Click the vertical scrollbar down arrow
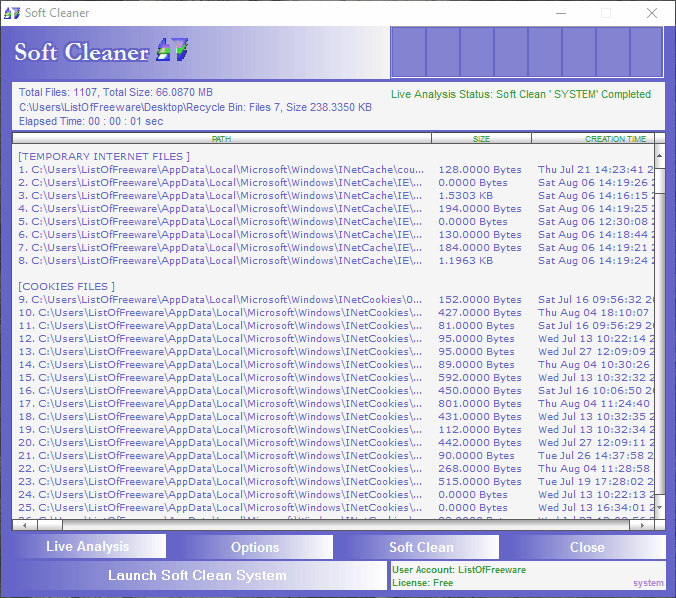 660,507
